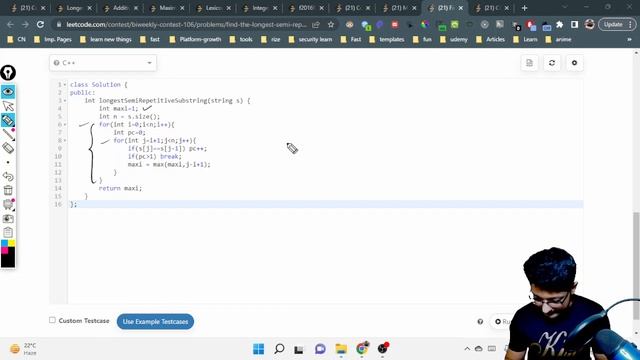
Task: Collapse the code fold arrow on line 8
Action: (x=65, y=140)
